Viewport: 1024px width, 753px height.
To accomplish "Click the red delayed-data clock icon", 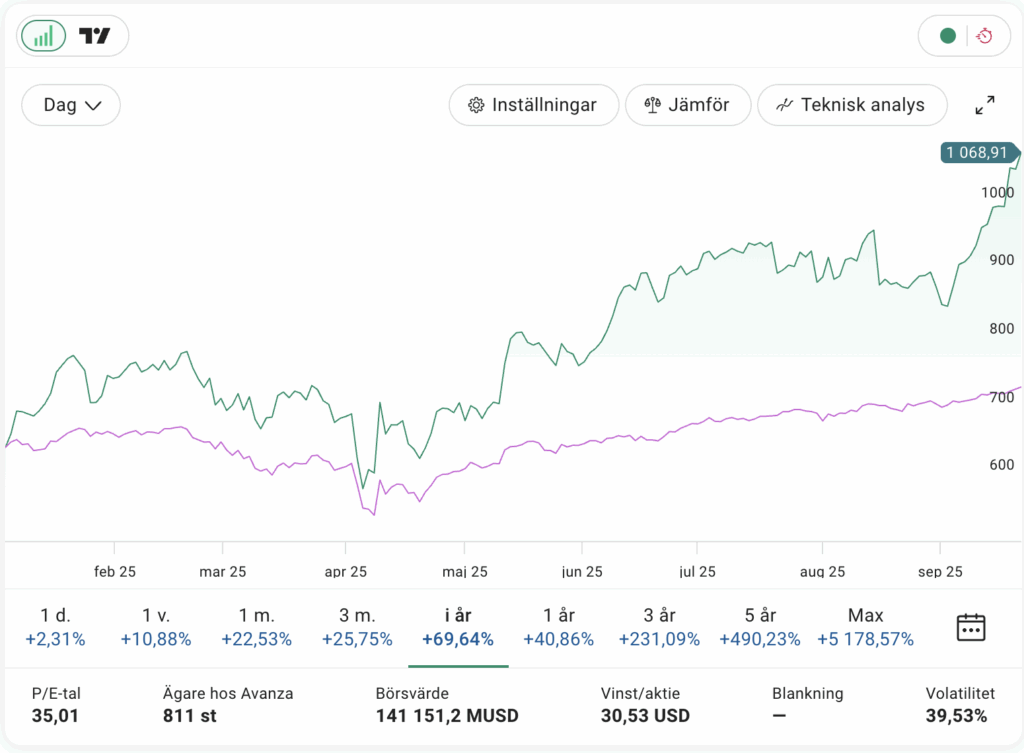I will click(x=985, y=36).
